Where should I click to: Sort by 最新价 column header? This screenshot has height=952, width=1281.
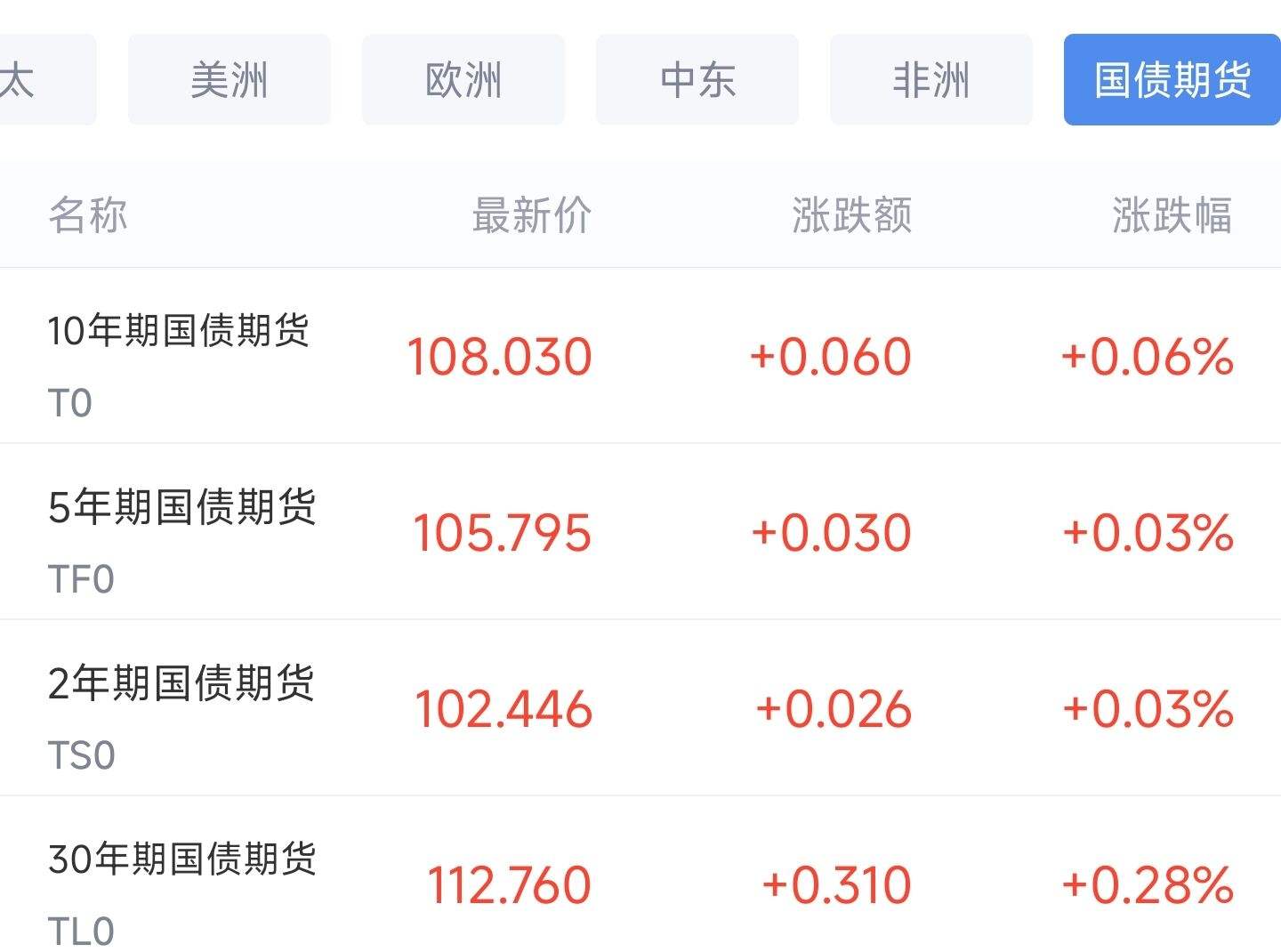point(531,215)
